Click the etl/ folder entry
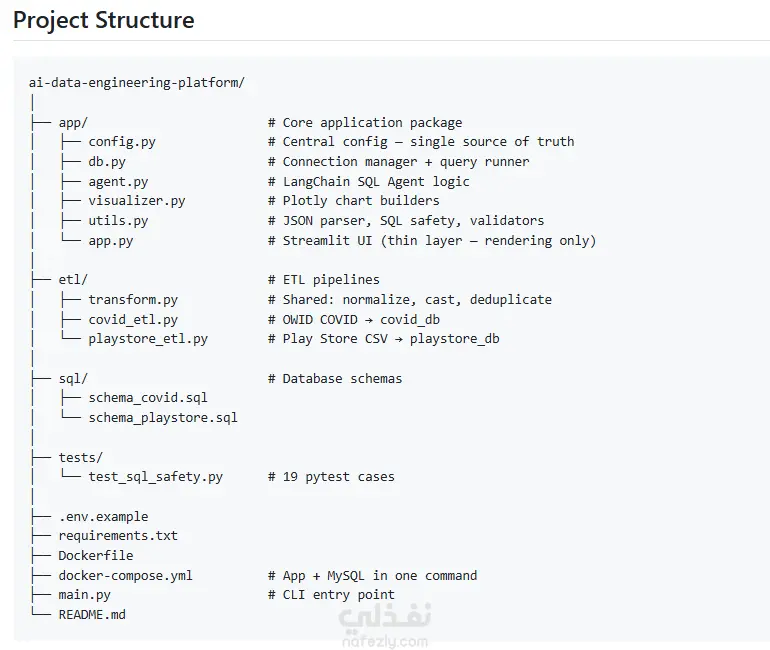This screenshot has width=770, height=650. (x=73, y=280)
